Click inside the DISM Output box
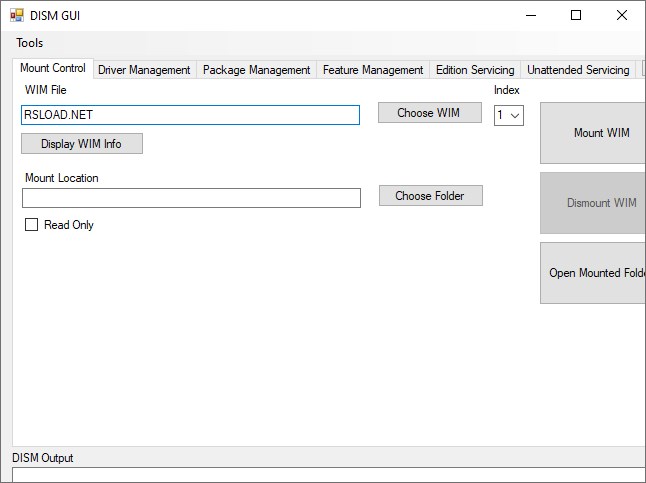 pyautogui.click(x=329, y=475)
